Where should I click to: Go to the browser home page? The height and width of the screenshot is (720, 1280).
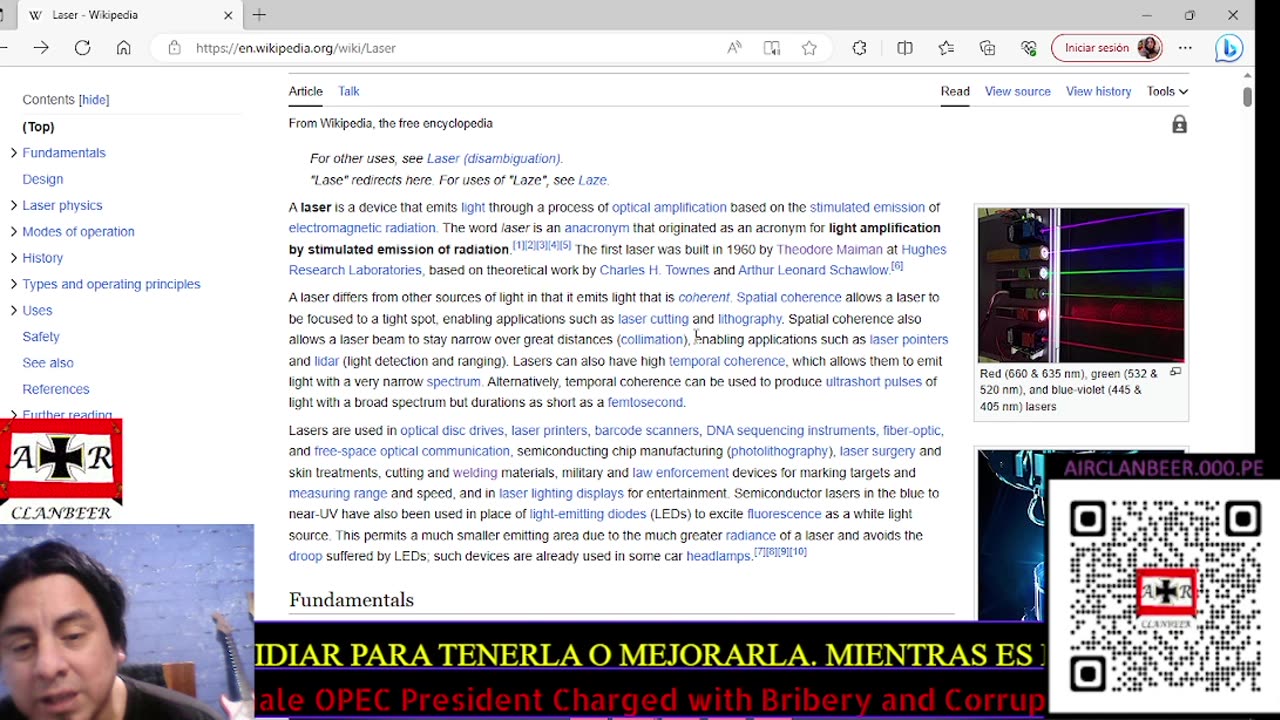point(123,48)
